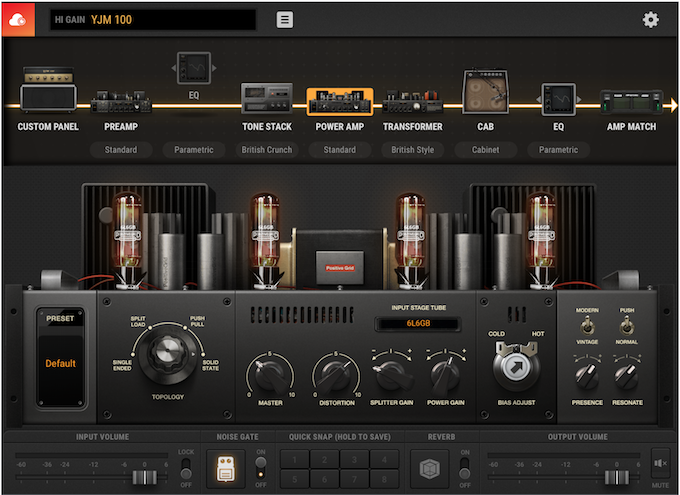Click the first 6L6GB power tube
This screenshot has height=495, width=680.
tap(127, 241)
